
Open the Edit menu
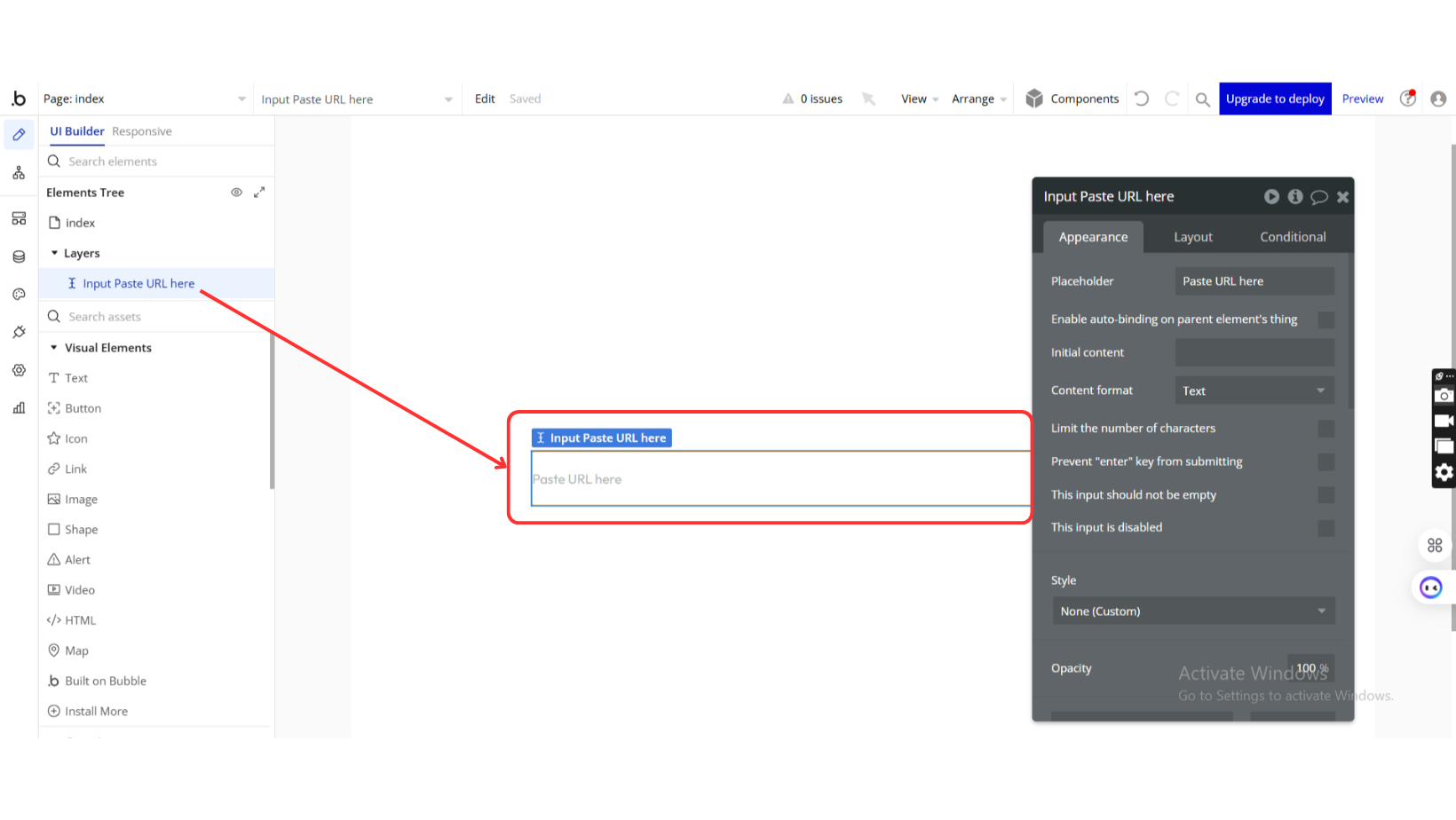click(485, 99)
